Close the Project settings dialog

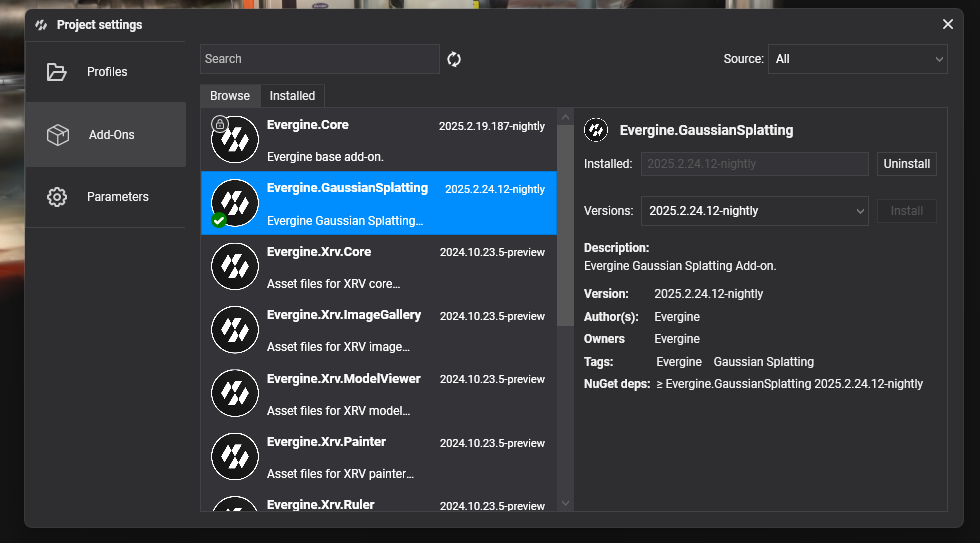point(948,24)
